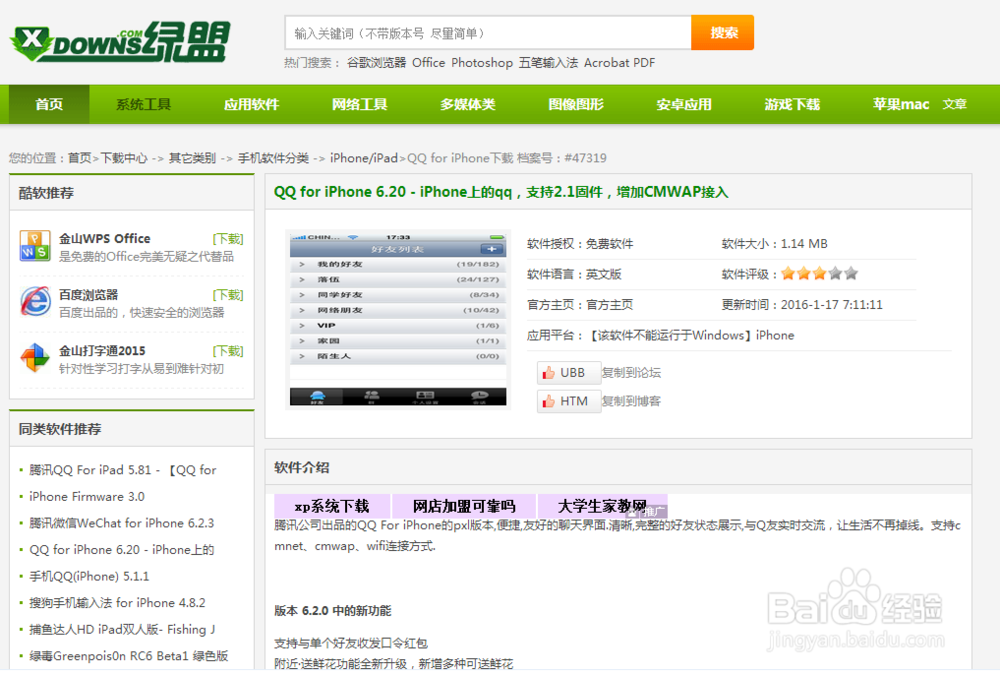This screenshot has height=675, width=1000.
Task: Go to 下载中心 in the breadcrumb
Action: (124, 158)
